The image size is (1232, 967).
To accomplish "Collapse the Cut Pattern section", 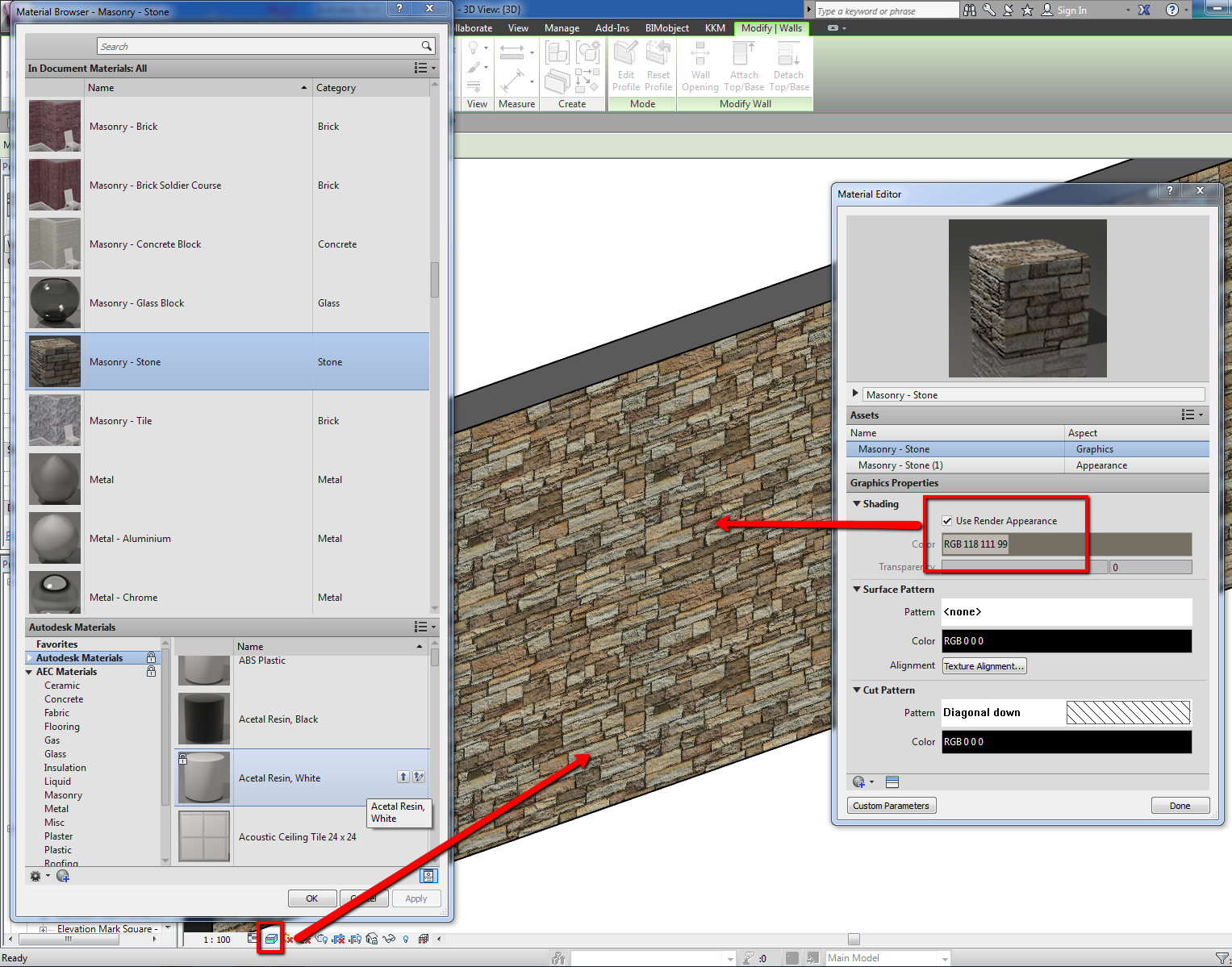I will coord(857,690).
